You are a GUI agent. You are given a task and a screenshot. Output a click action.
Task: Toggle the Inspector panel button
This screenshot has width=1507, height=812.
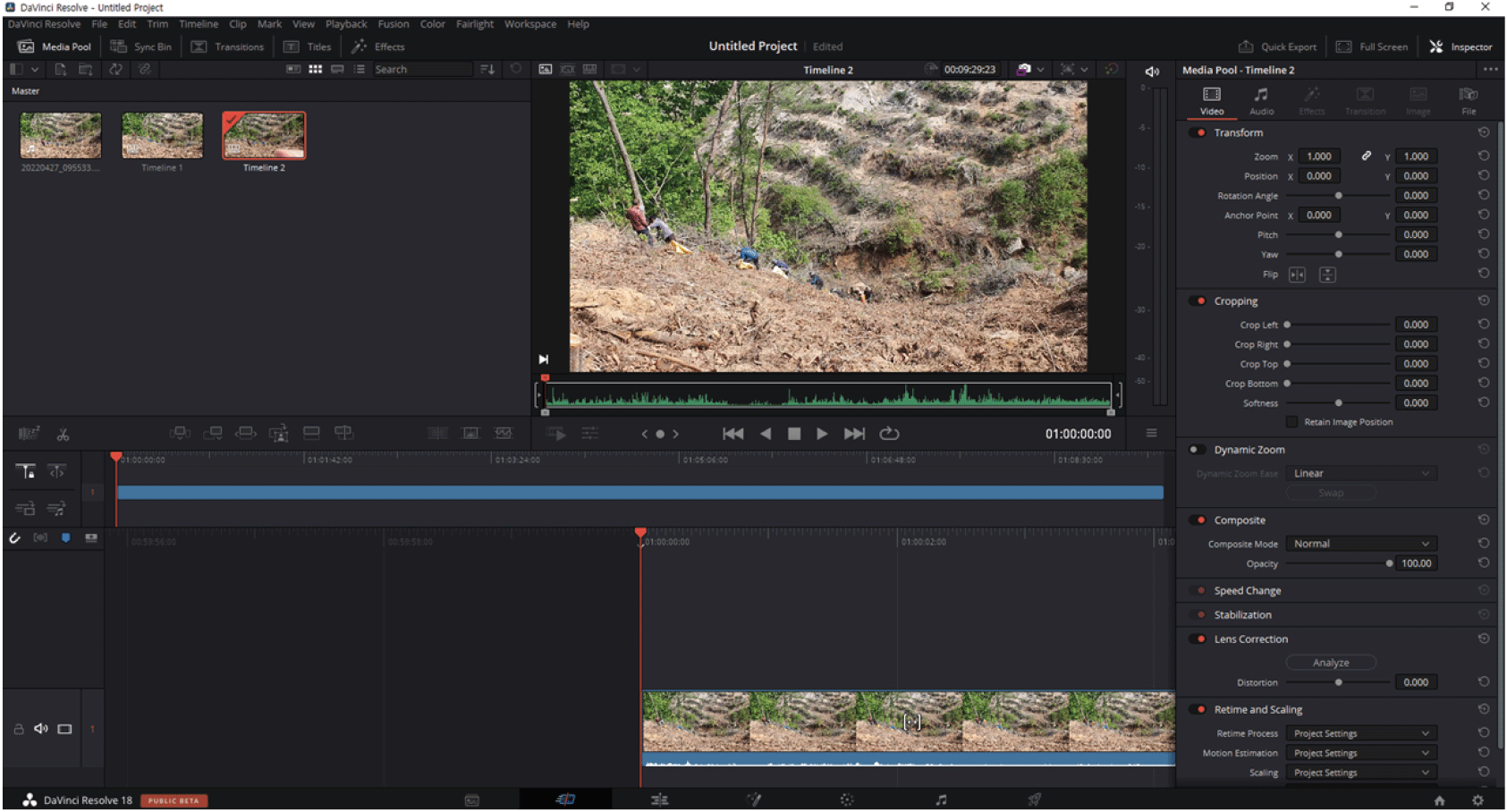[1460, 47]
